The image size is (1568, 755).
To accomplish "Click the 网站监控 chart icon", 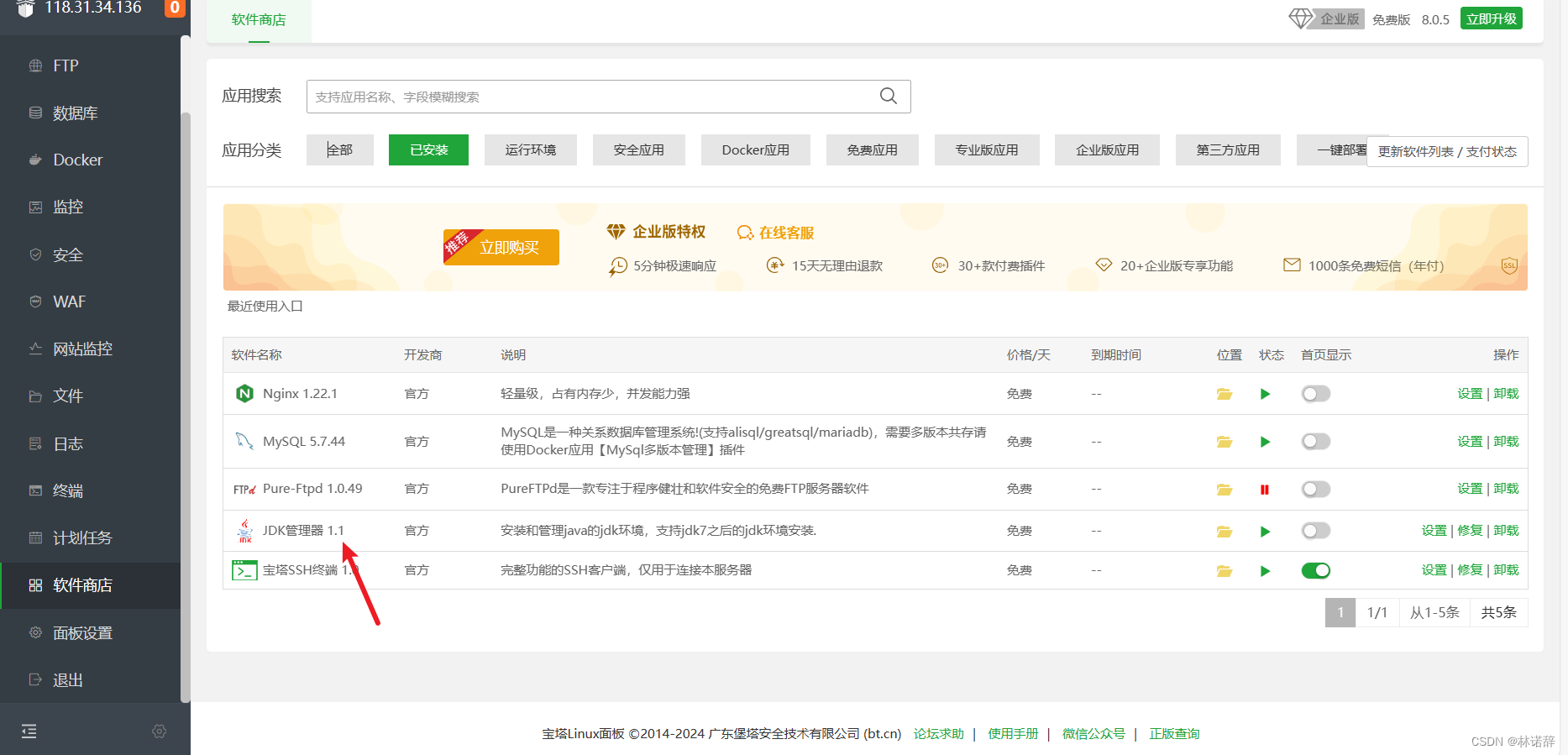I will (x=35, y=349).
